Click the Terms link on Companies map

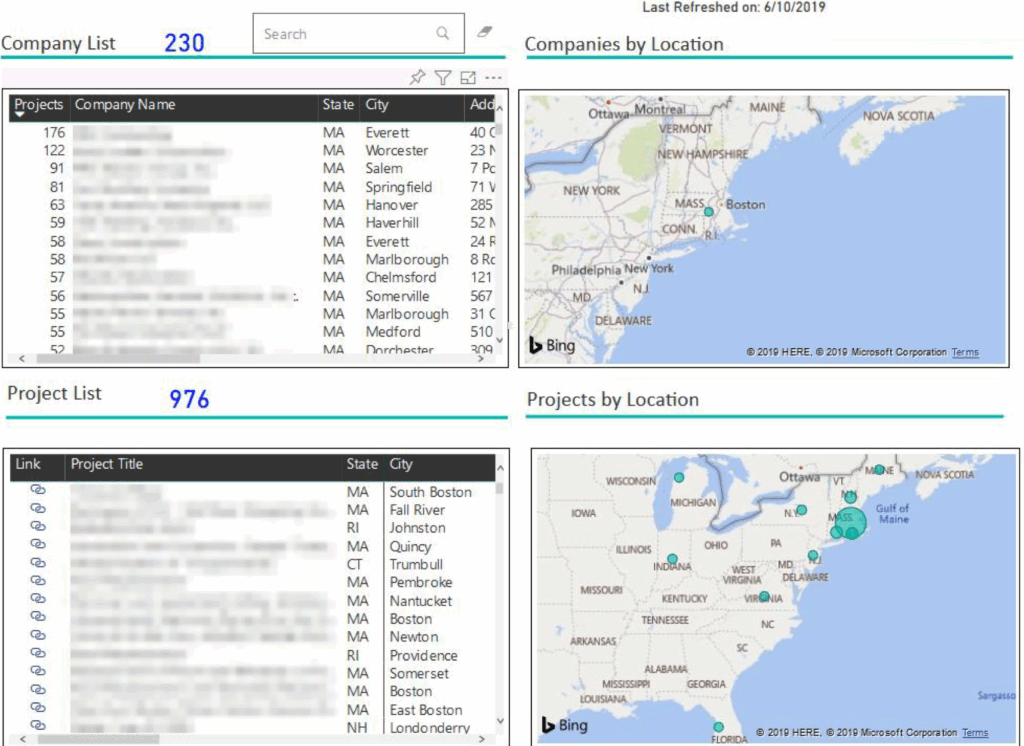coord(965,352)
